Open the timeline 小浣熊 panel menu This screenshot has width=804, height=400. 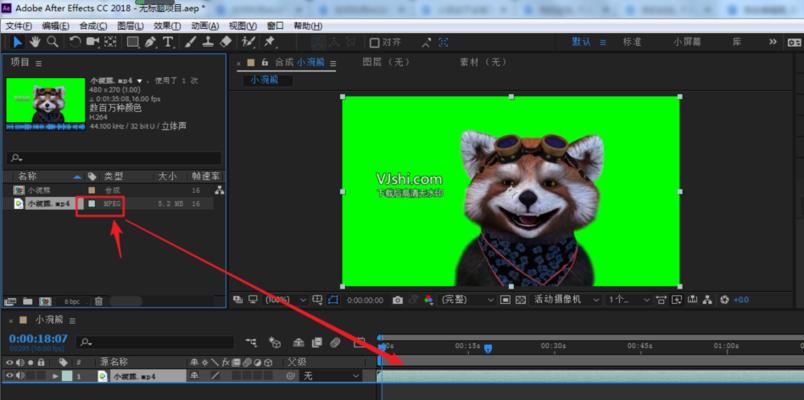(x=73, y=320)
